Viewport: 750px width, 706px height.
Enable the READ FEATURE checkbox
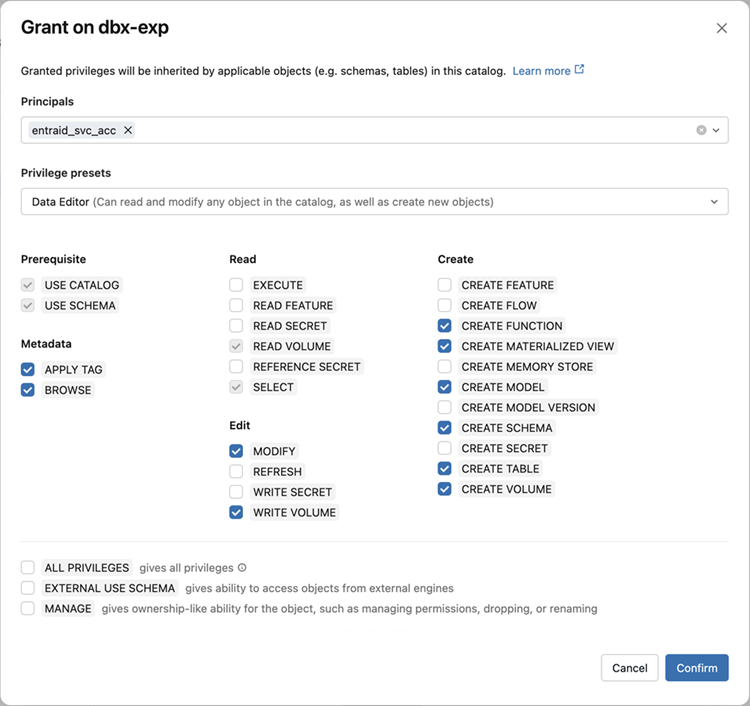[x=236, y=305]
